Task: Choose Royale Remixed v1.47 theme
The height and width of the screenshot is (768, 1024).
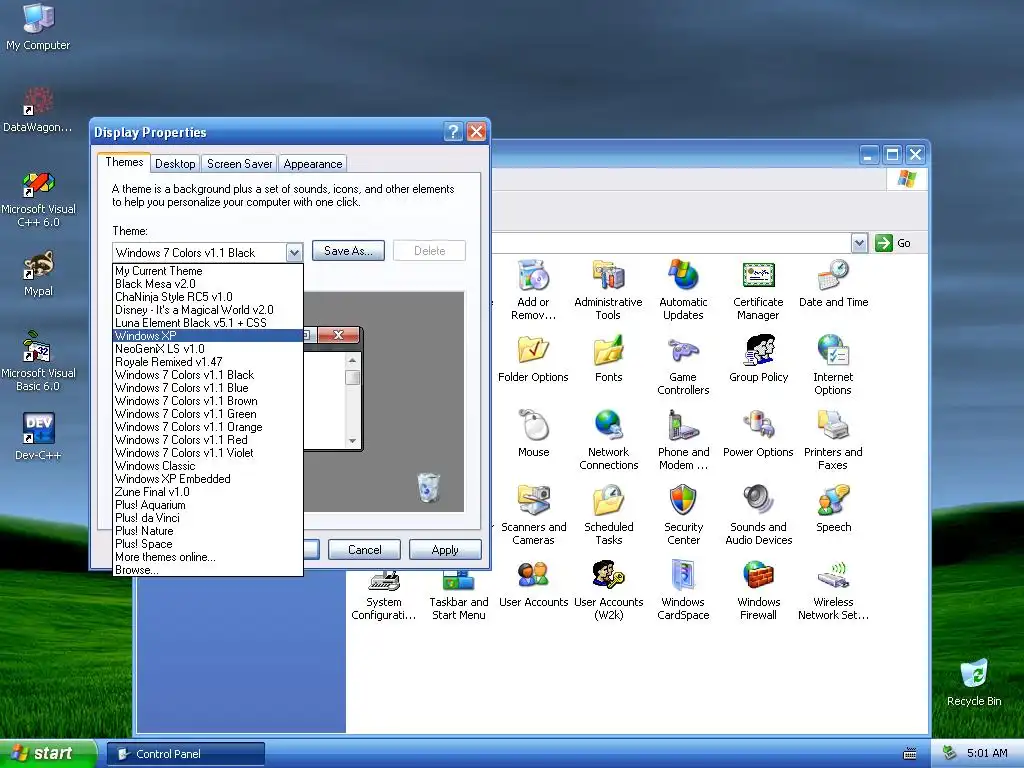Action: 208,362
